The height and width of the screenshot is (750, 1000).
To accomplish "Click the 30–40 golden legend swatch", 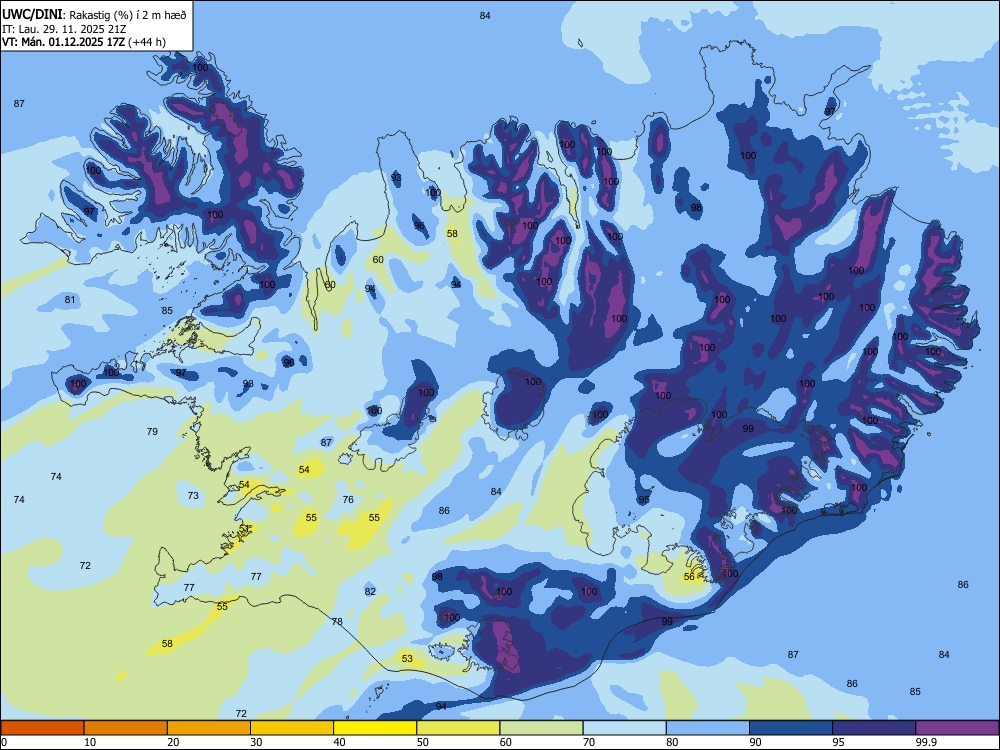I will tap(292, 728).
